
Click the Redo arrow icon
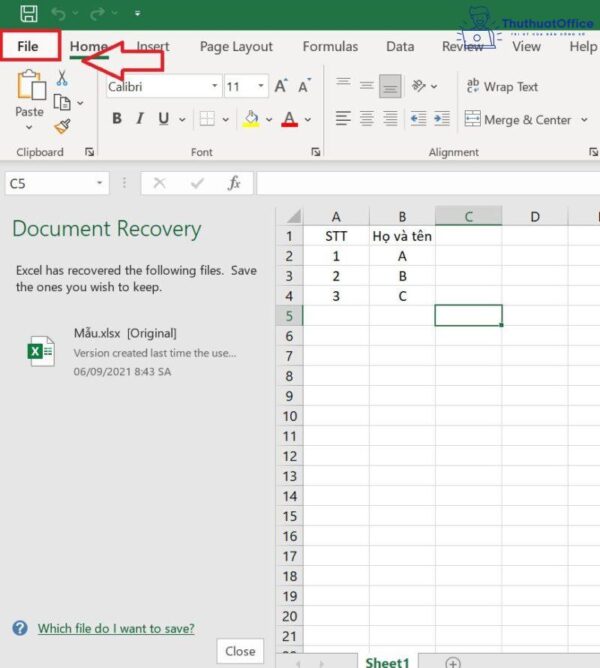point(98,14)
